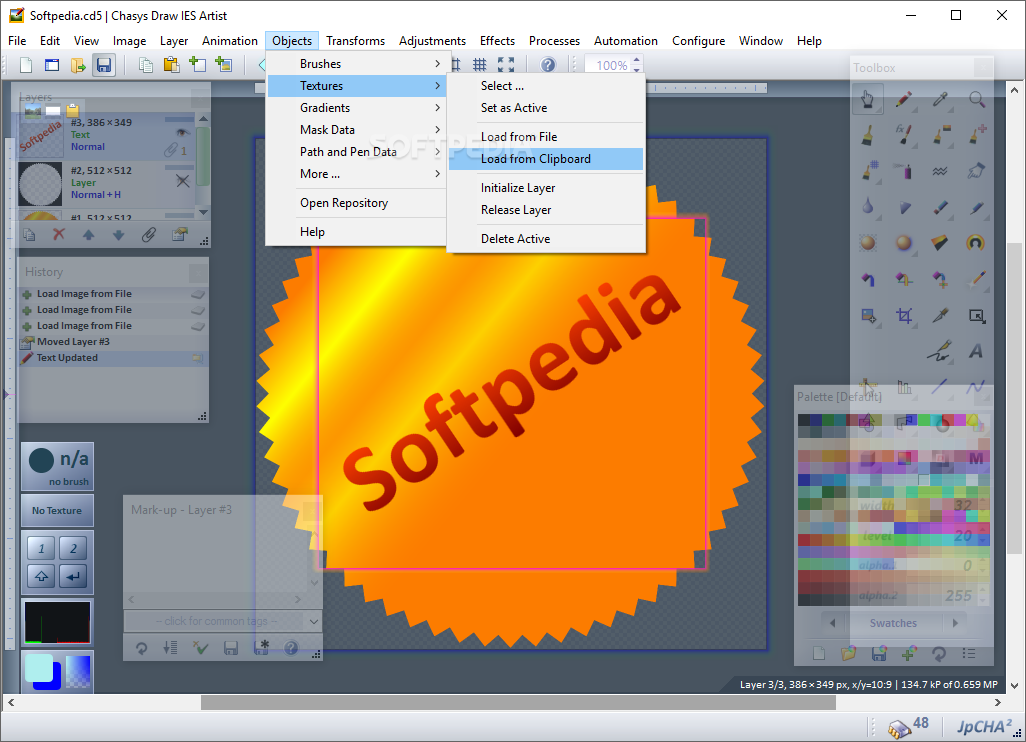
Task: Refresh mark-up with the circular arrow icon
Action: (x=141, y=648)
